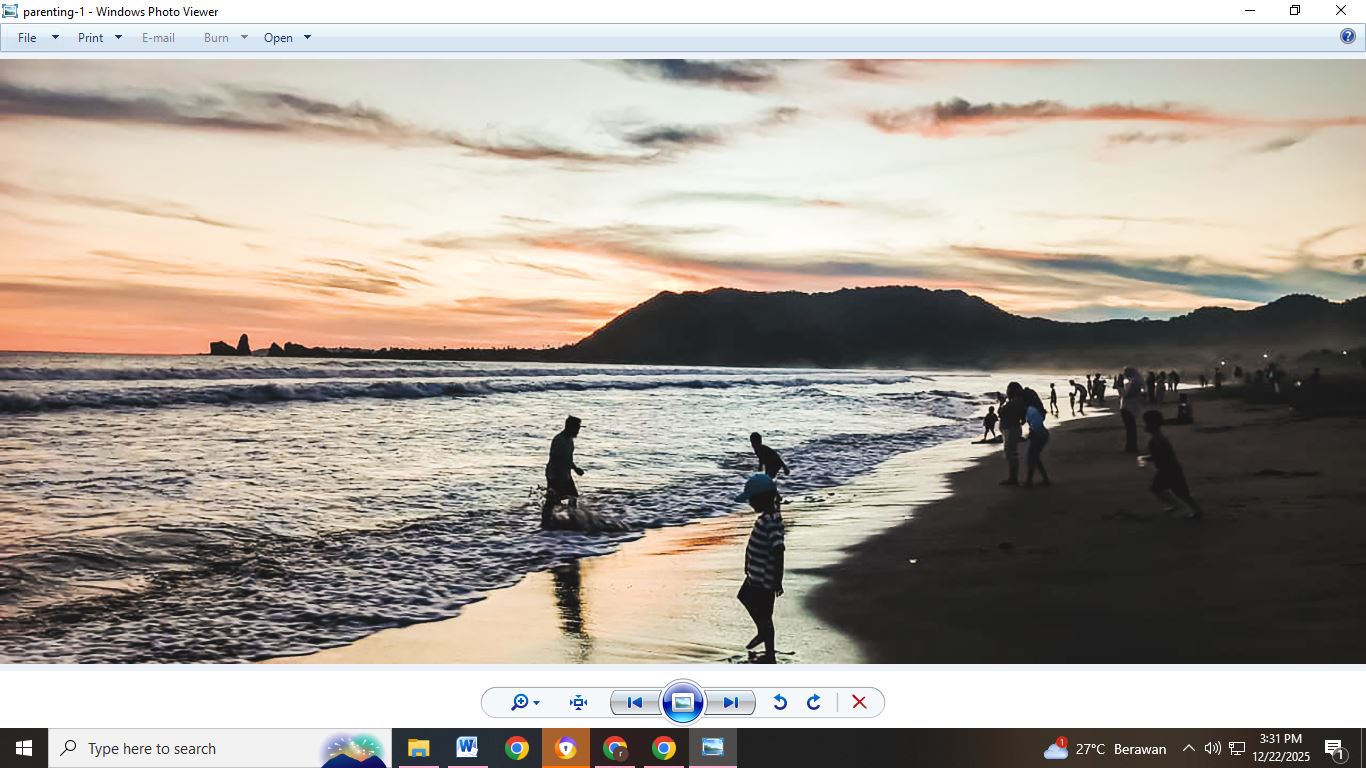Minimize the Photo Viewer window

tap(1249, 11)
